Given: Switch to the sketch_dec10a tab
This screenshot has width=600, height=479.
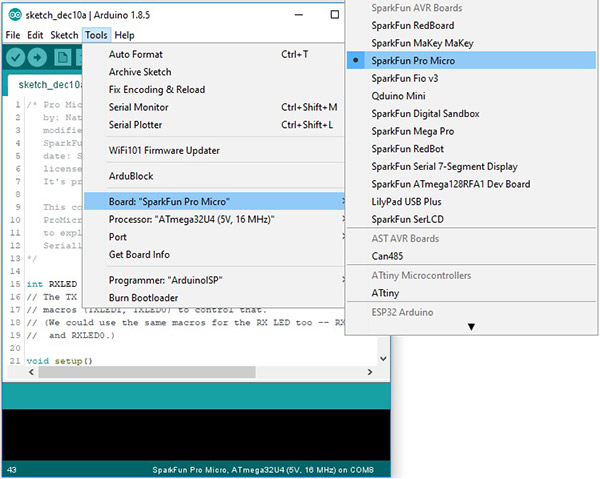Looking at the screenshot, I should 48,85.
